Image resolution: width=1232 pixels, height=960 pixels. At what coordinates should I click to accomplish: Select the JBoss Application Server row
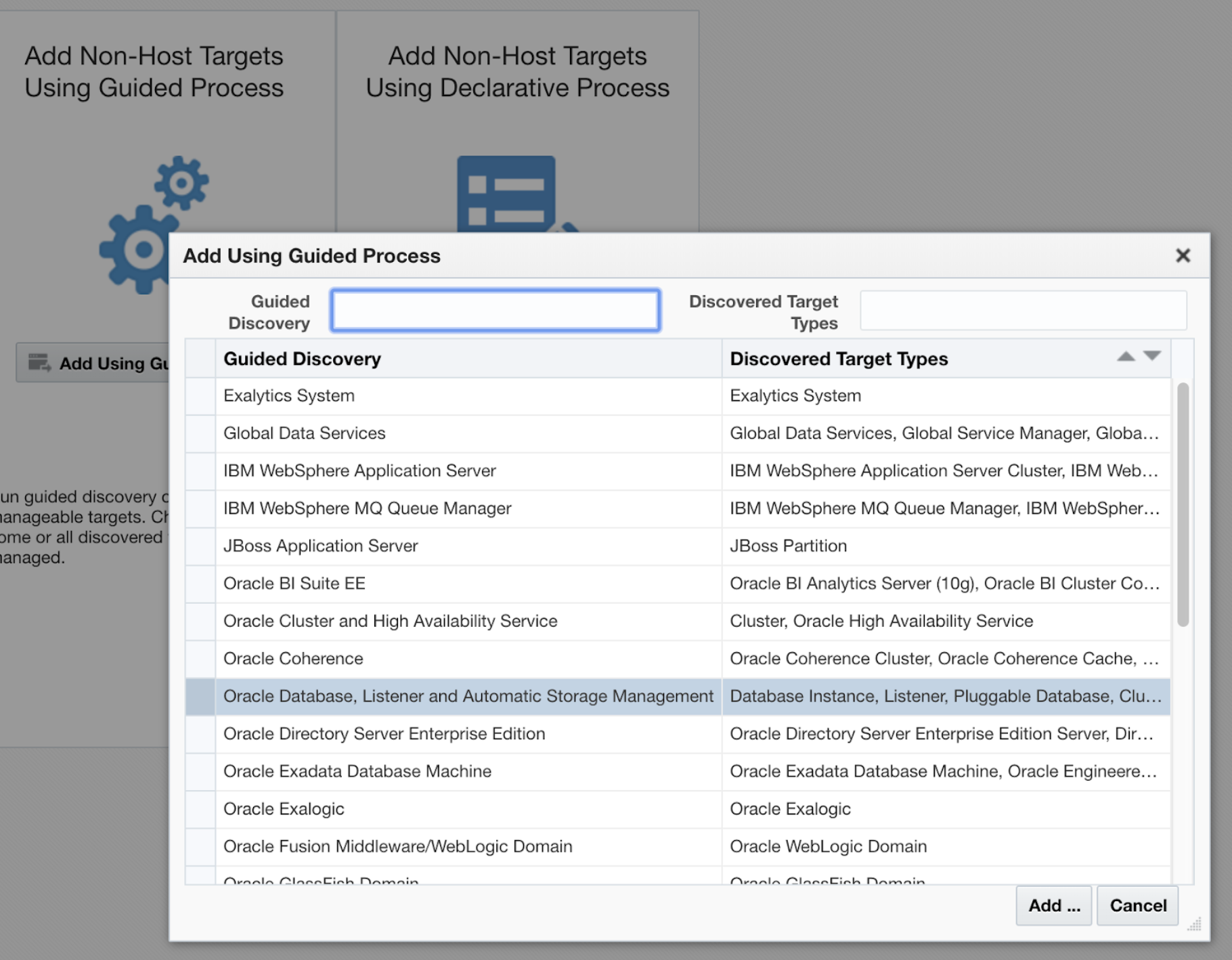(678, 546)
